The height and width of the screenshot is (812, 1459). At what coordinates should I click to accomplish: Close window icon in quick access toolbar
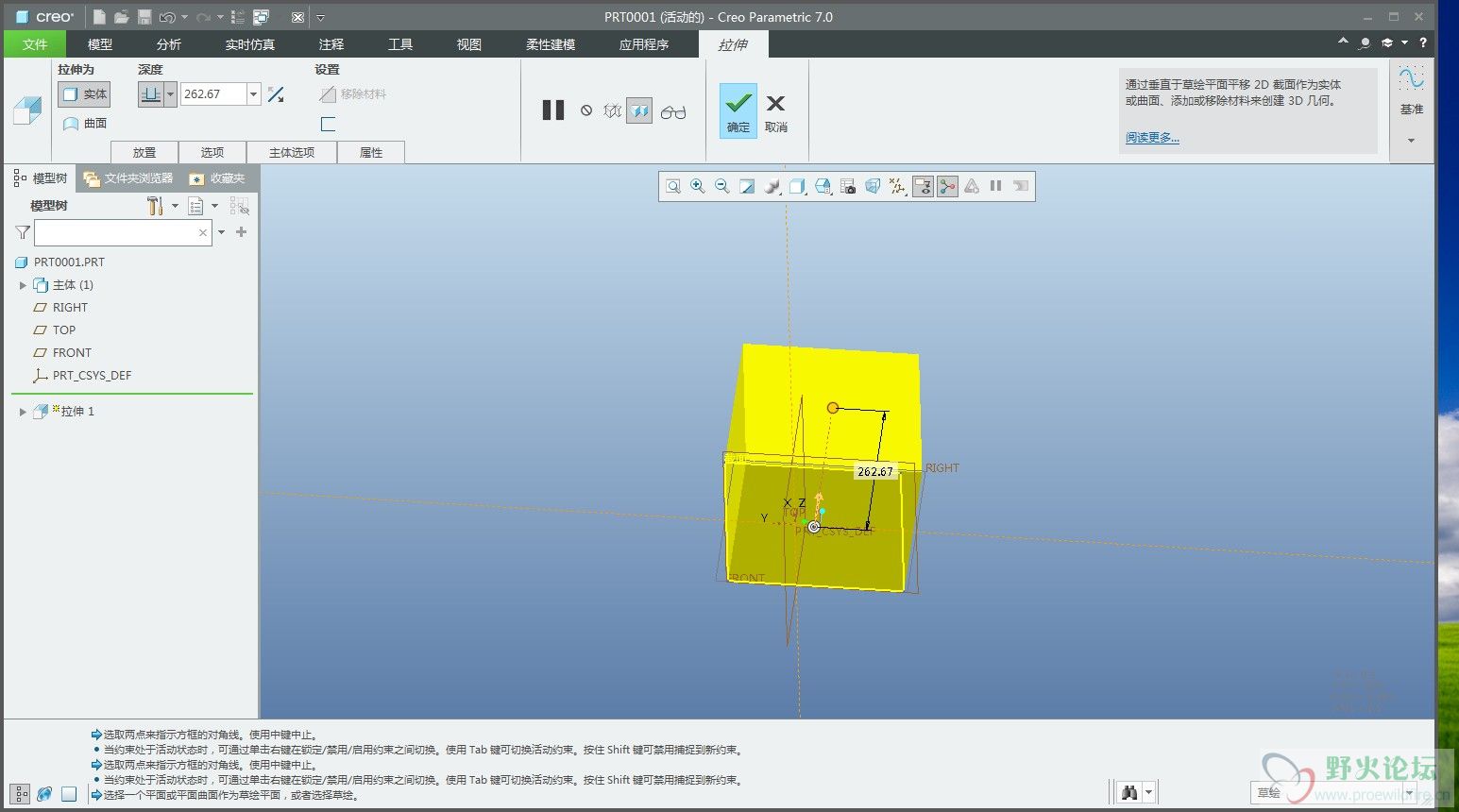[x=297, y=17]
